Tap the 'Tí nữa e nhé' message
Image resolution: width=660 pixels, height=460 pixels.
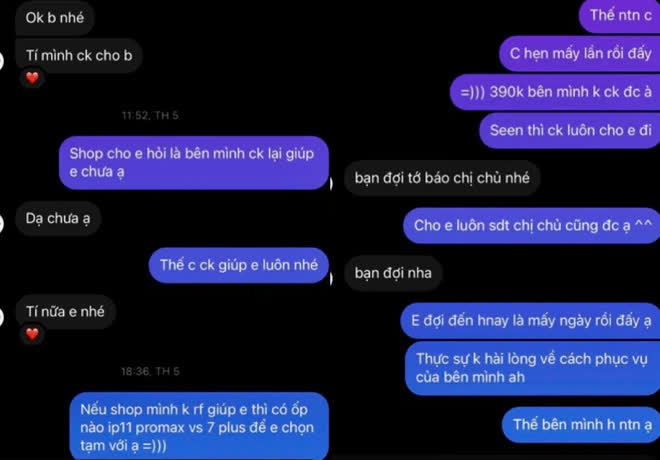pos(65,311)
